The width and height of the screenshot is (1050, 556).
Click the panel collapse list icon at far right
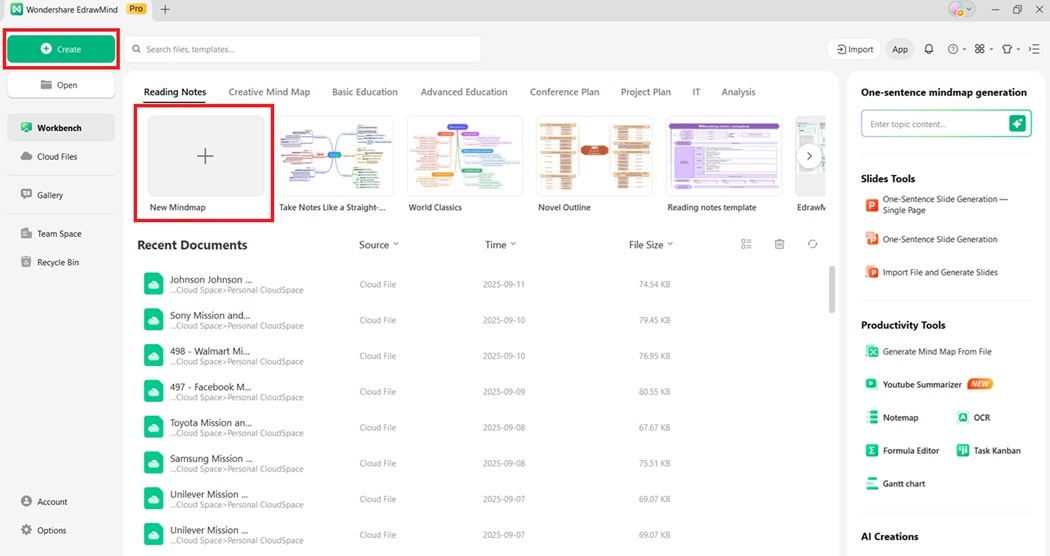[1034, 49]
